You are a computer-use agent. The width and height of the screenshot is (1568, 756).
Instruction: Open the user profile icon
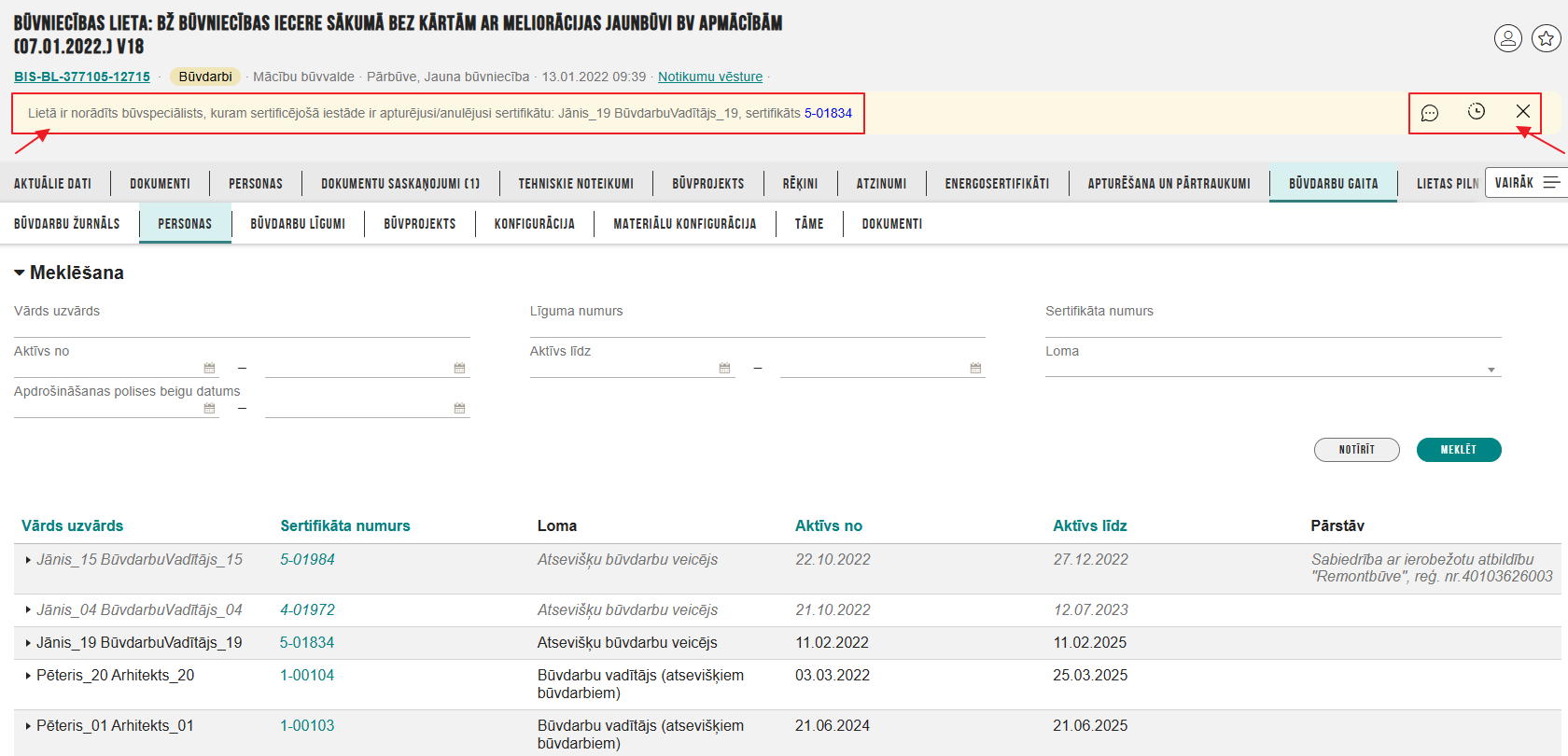point(1508,38)
